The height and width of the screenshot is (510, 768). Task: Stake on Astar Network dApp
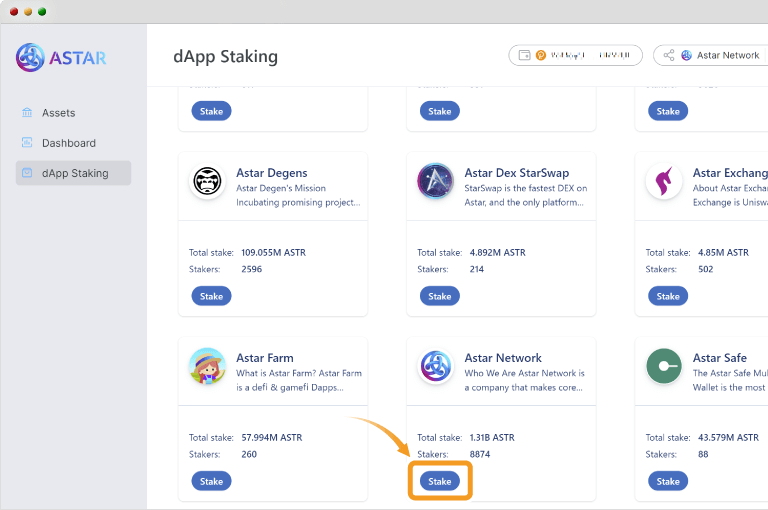tap(440, 481)
